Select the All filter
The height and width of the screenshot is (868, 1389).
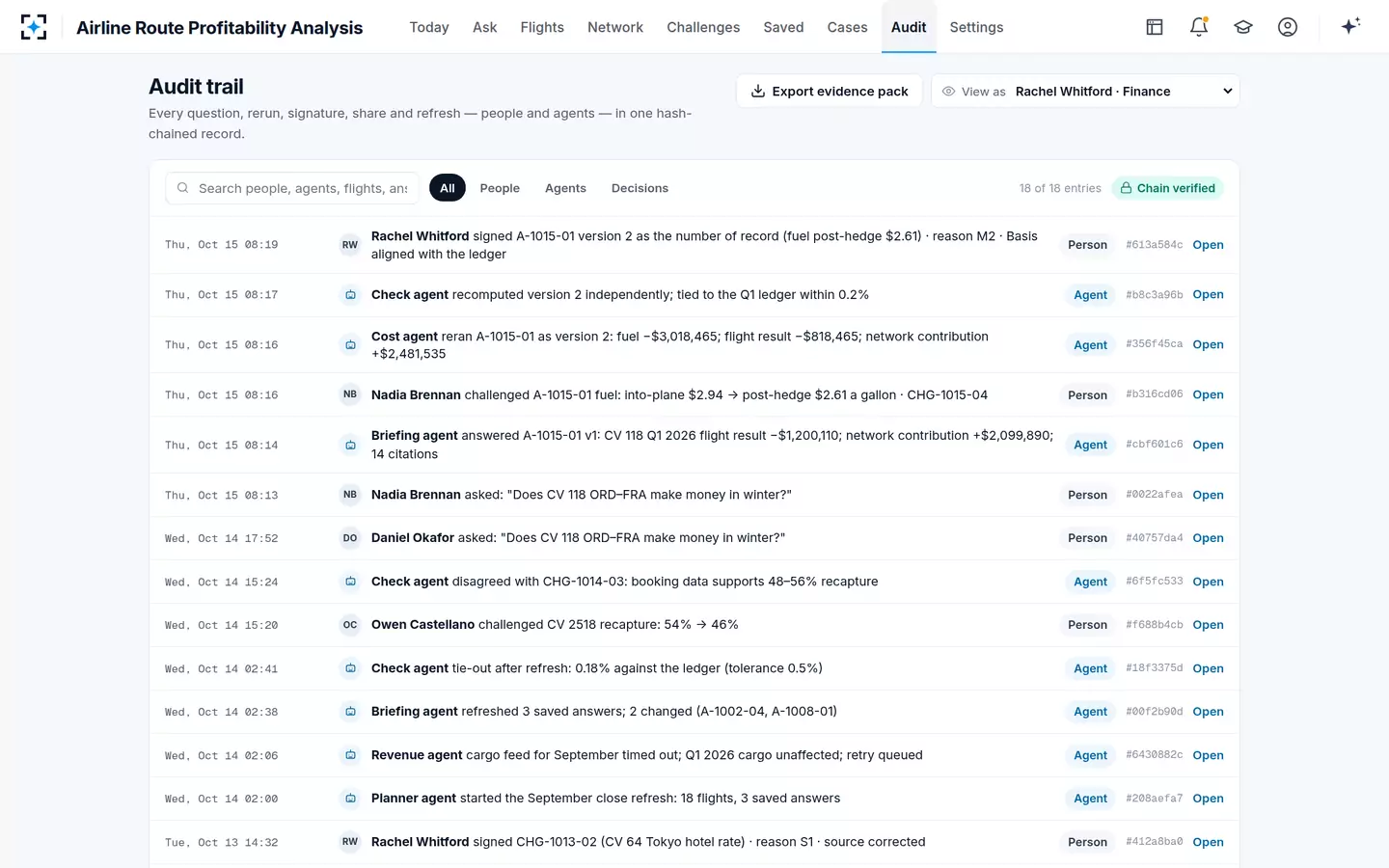(448, 188)
